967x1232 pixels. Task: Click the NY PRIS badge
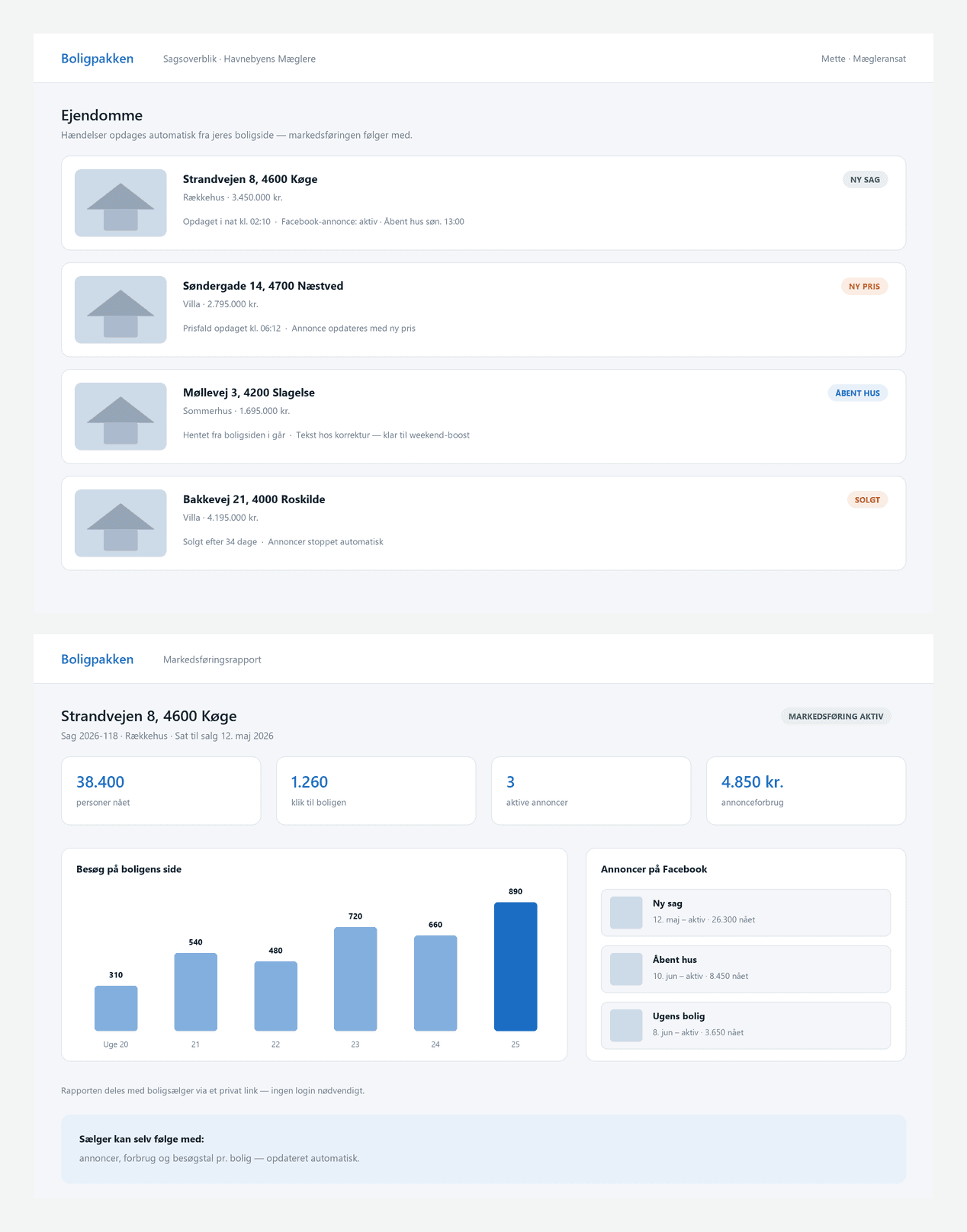tap(864, 287)
